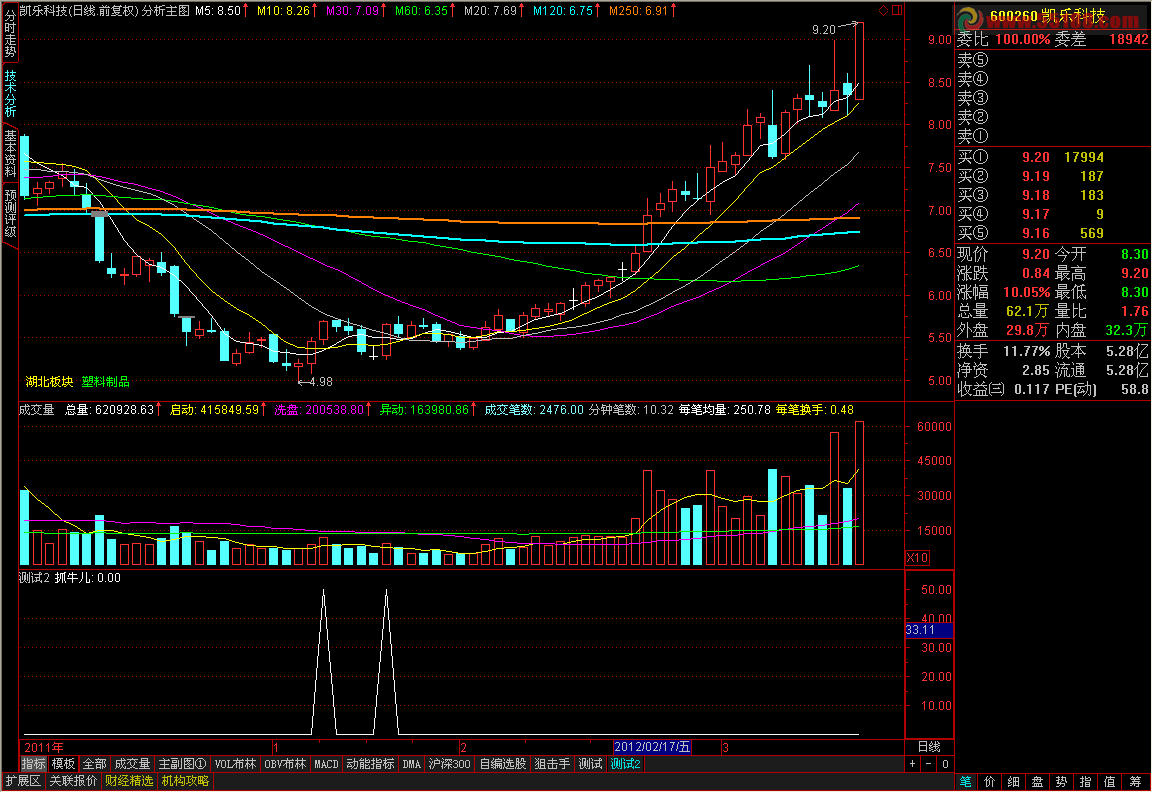The image size is (1152, 793).
Task: Select the 指标 tab at bottom
Action: point(33,764)
